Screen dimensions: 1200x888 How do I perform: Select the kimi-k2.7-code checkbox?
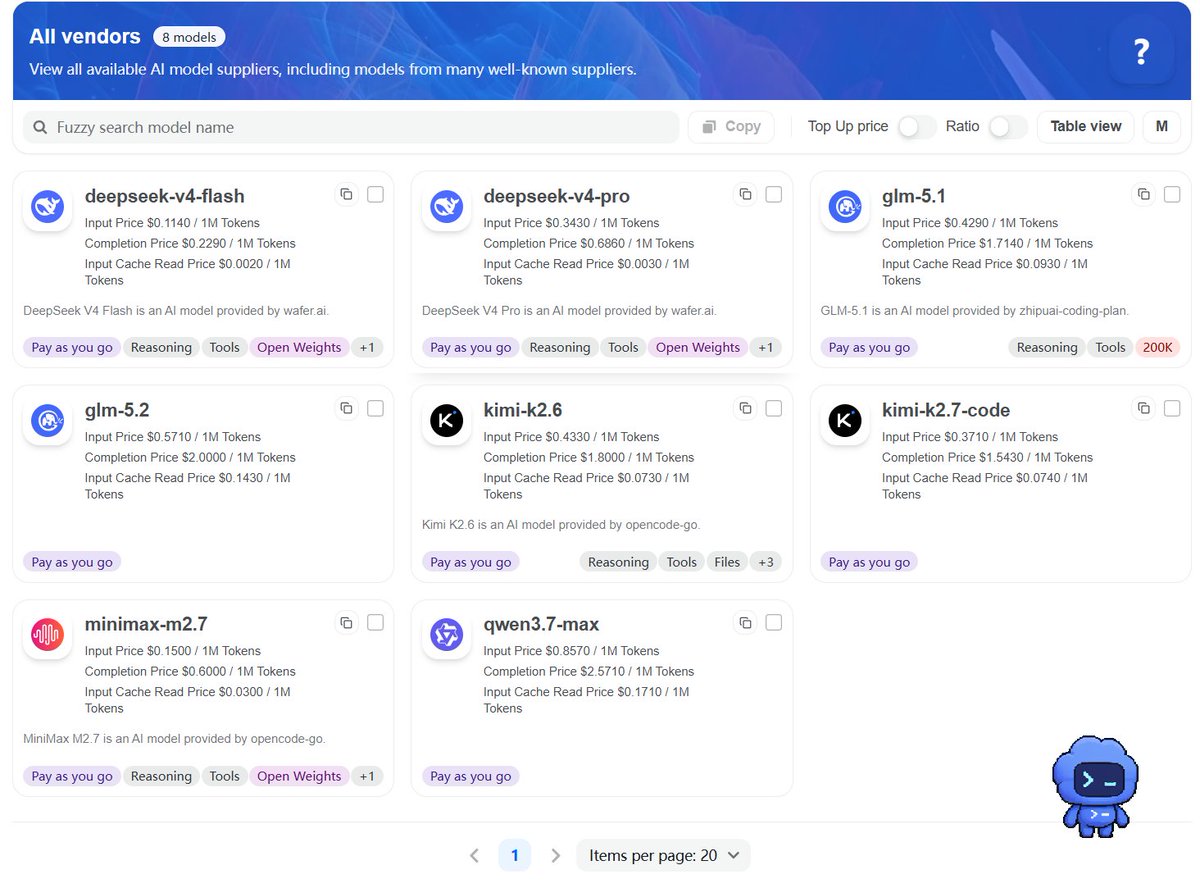click(1172, 408)
